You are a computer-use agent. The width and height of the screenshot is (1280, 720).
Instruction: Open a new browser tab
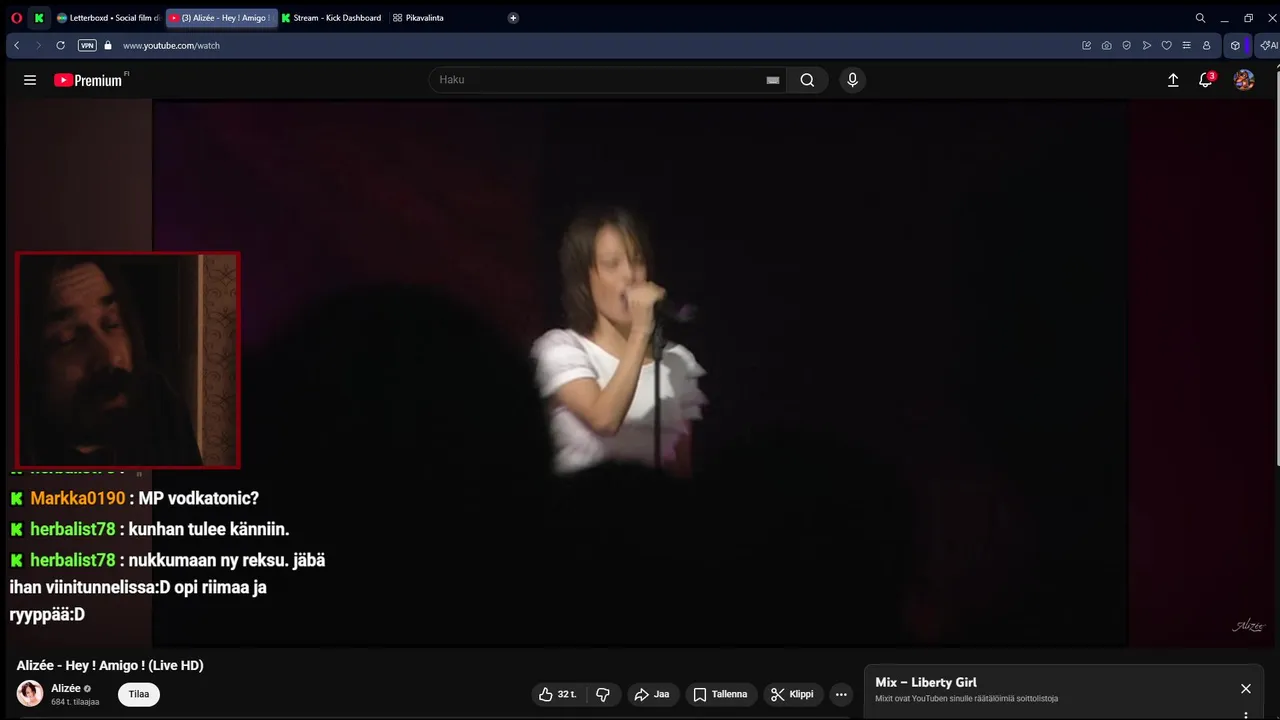pos(513,18)
